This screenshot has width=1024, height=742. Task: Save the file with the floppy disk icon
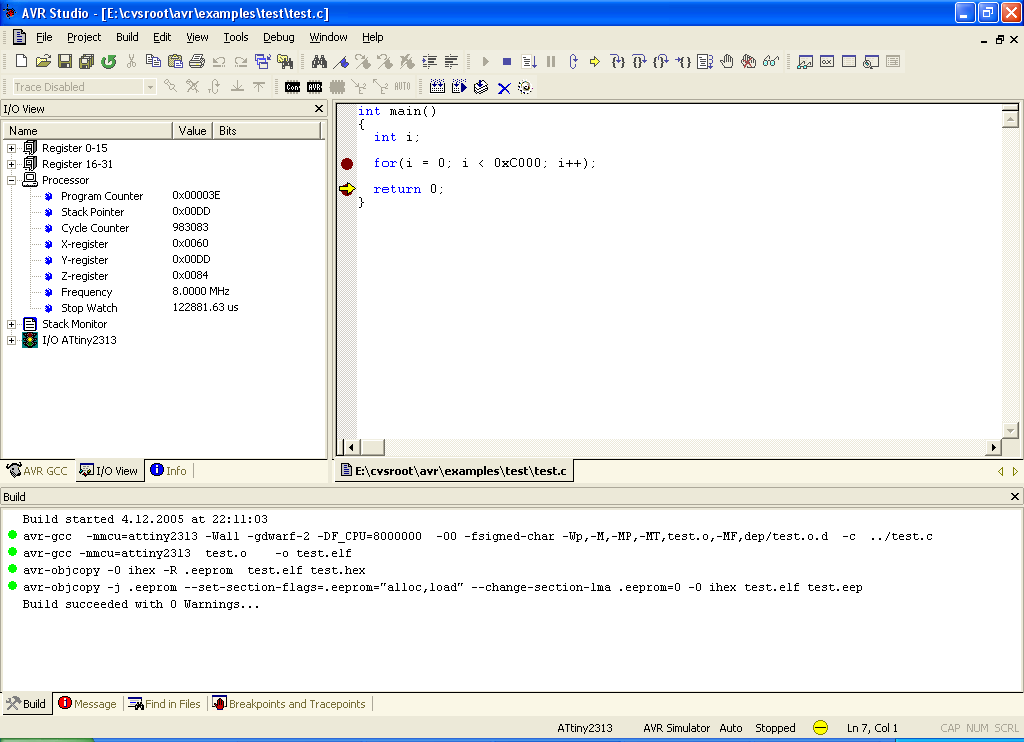coord(65,62)
